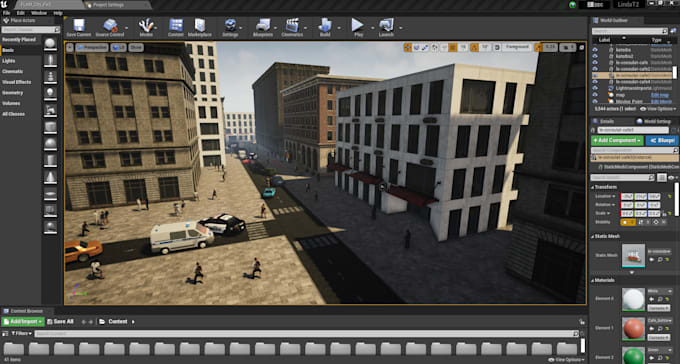This screenshot has height=364, width=680.
Task: Open View Options in World Outliner
Action: tap(658, 109)
